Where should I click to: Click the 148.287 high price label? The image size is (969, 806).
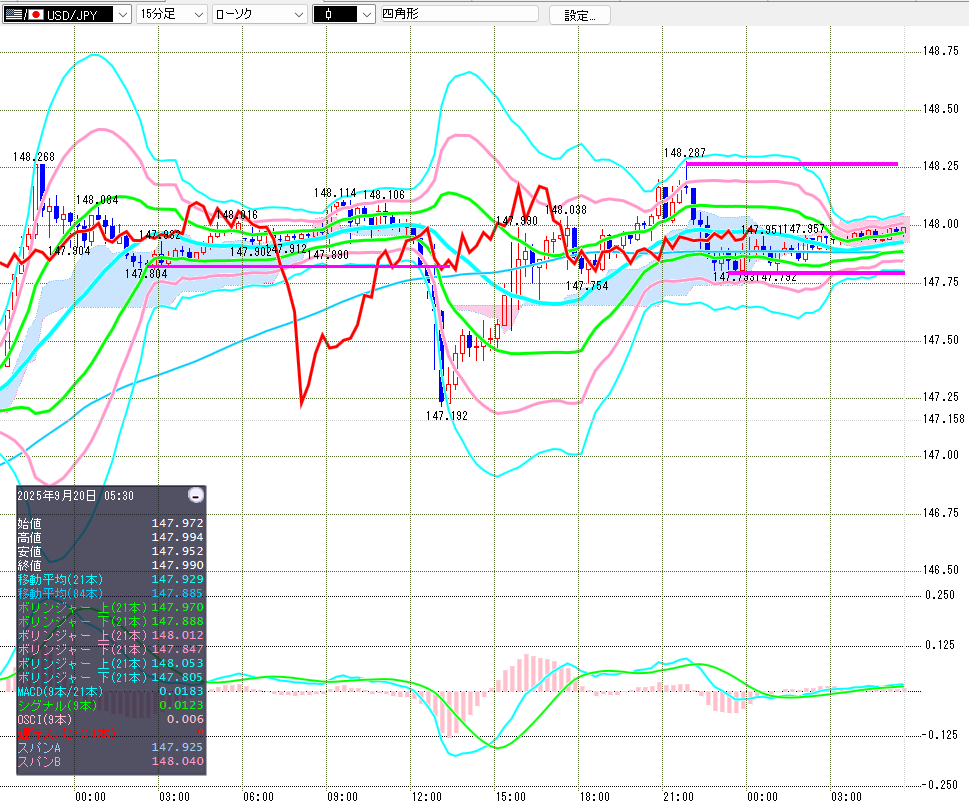pyautogui.click(x=684, y=153)
